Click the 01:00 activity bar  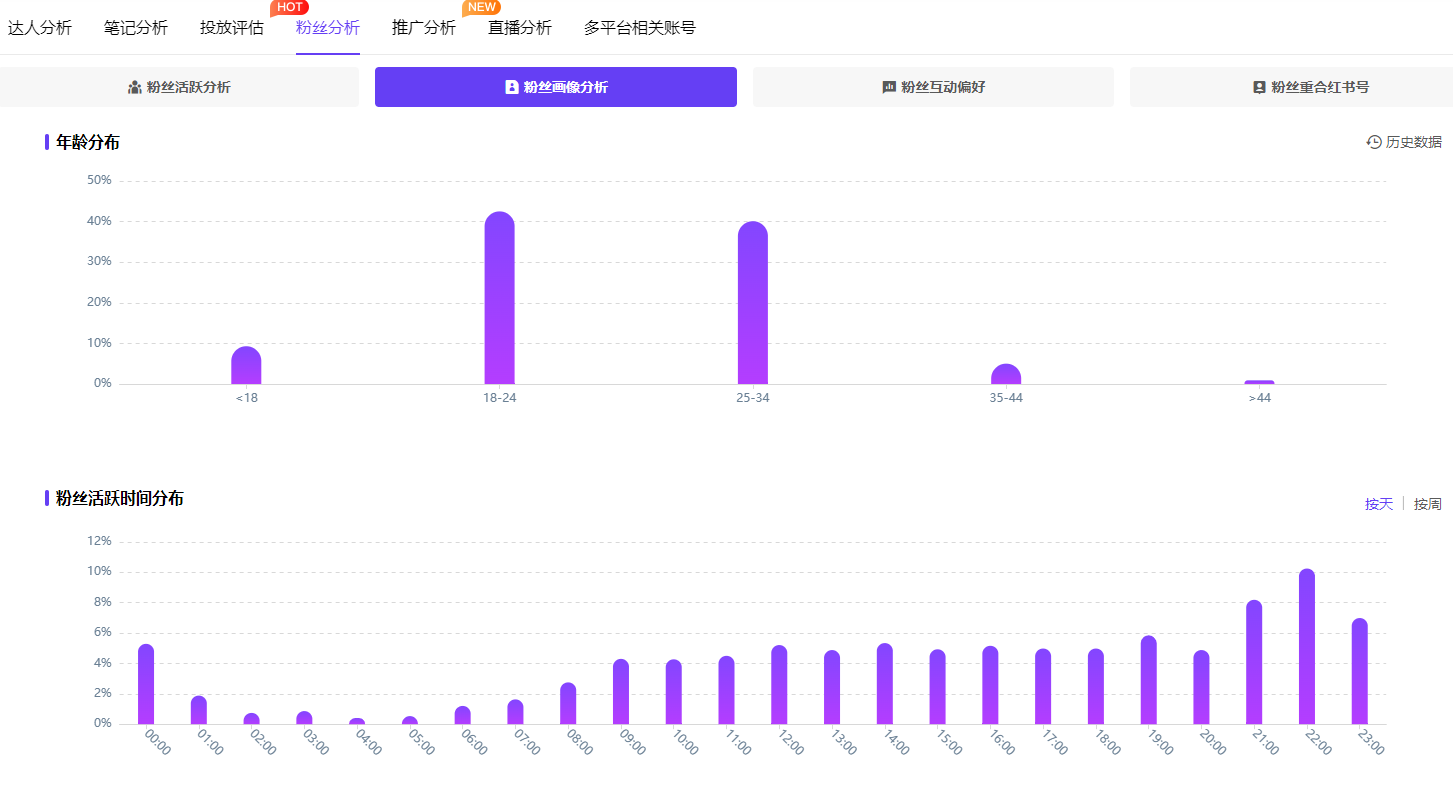point(199,710)
